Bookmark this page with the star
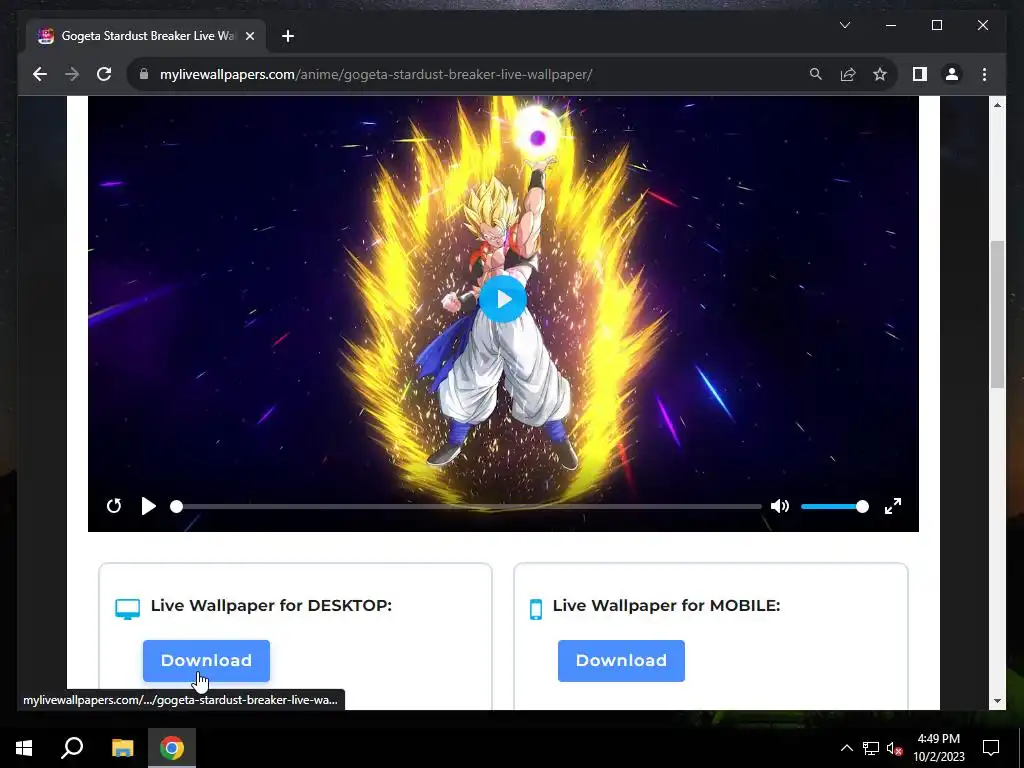The height and width of the screenshot is (768, 1024). point(880,74)
